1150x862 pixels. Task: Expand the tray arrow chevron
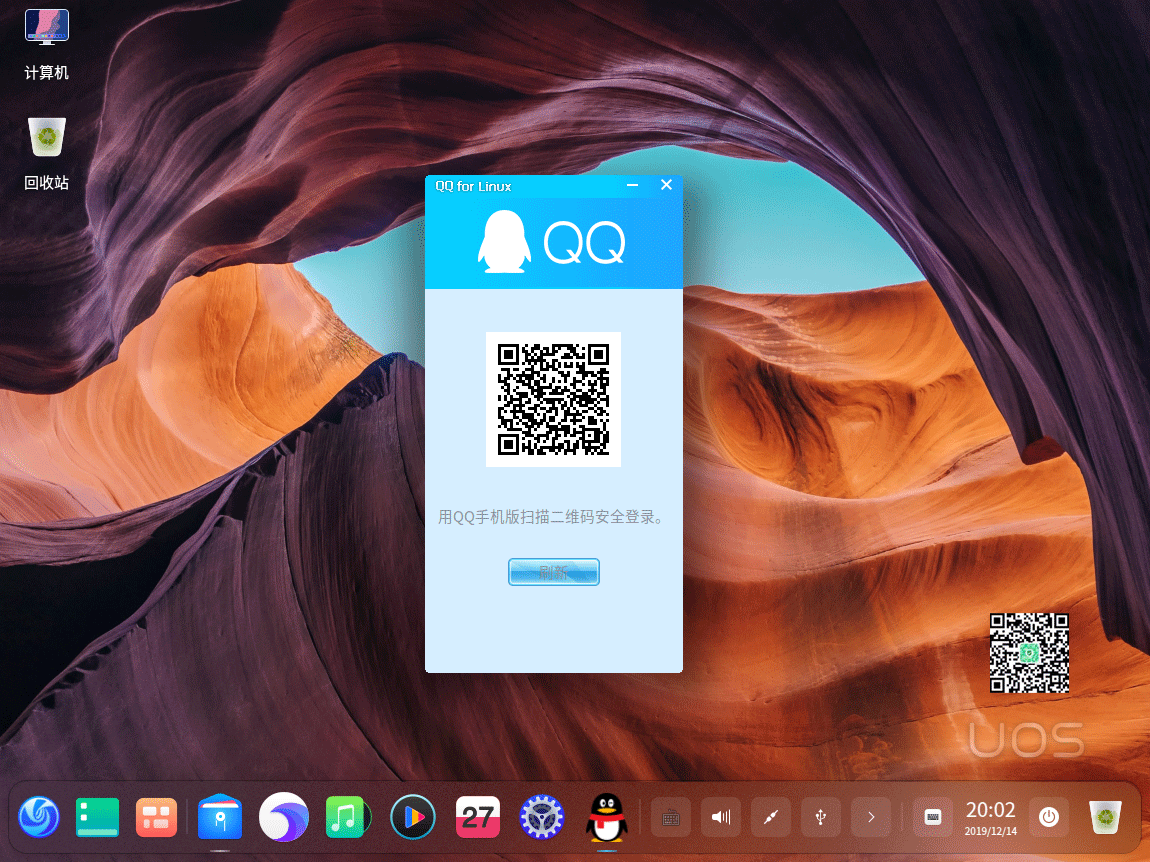click(x=871, y=817)
